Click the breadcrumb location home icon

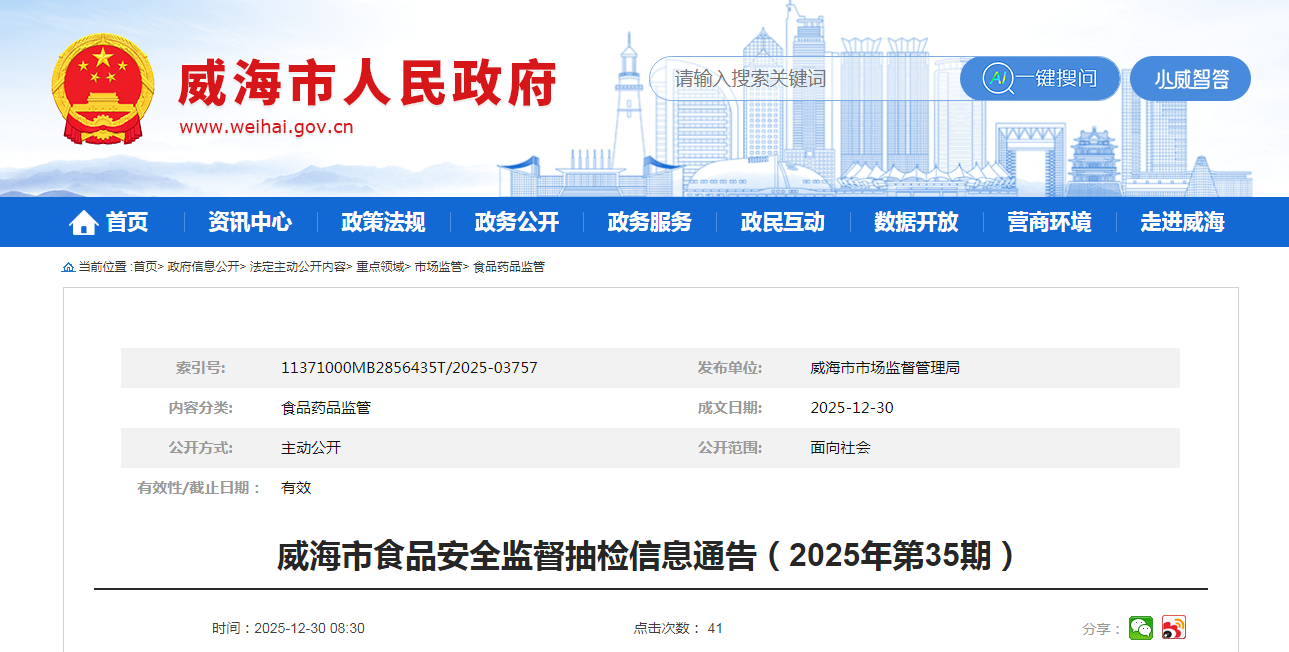pyautogui.click(x=68, y=267)
